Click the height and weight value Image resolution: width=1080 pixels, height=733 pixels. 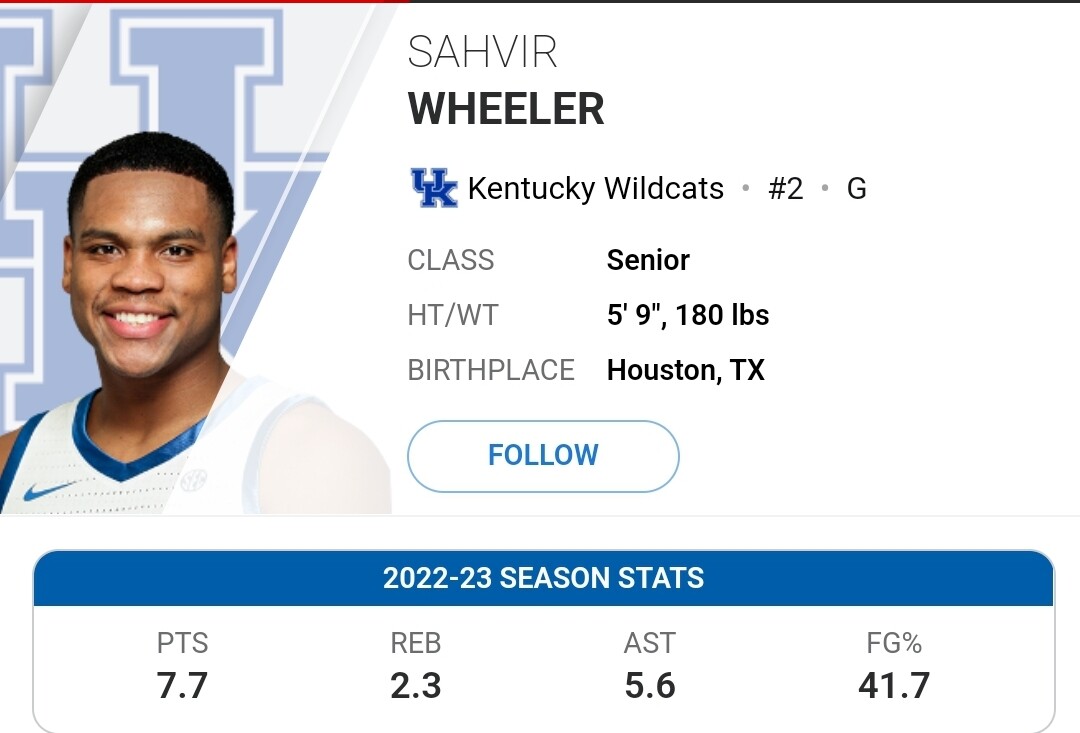688,315
